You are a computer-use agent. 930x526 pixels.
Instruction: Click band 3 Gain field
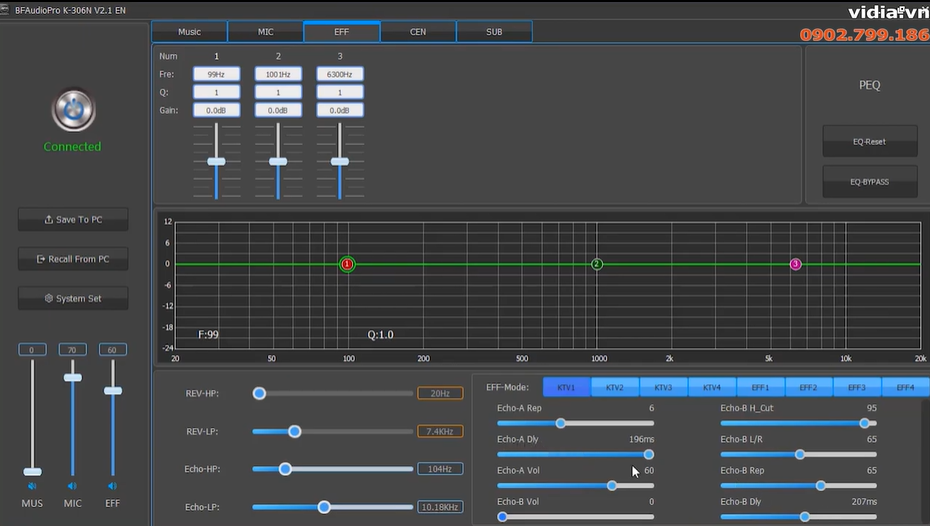[340, 110]
